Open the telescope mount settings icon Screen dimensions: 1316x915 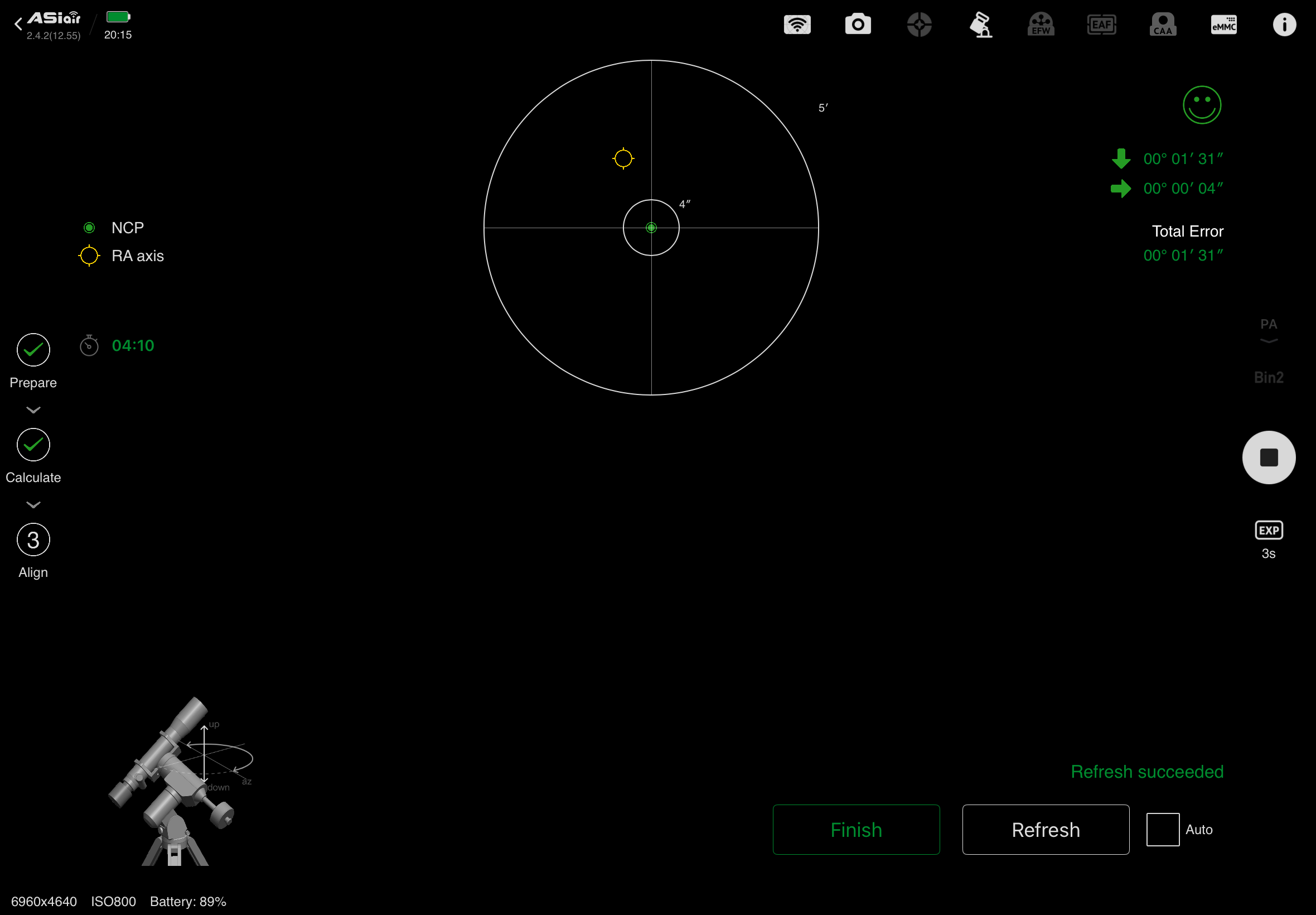pos(980,25)
